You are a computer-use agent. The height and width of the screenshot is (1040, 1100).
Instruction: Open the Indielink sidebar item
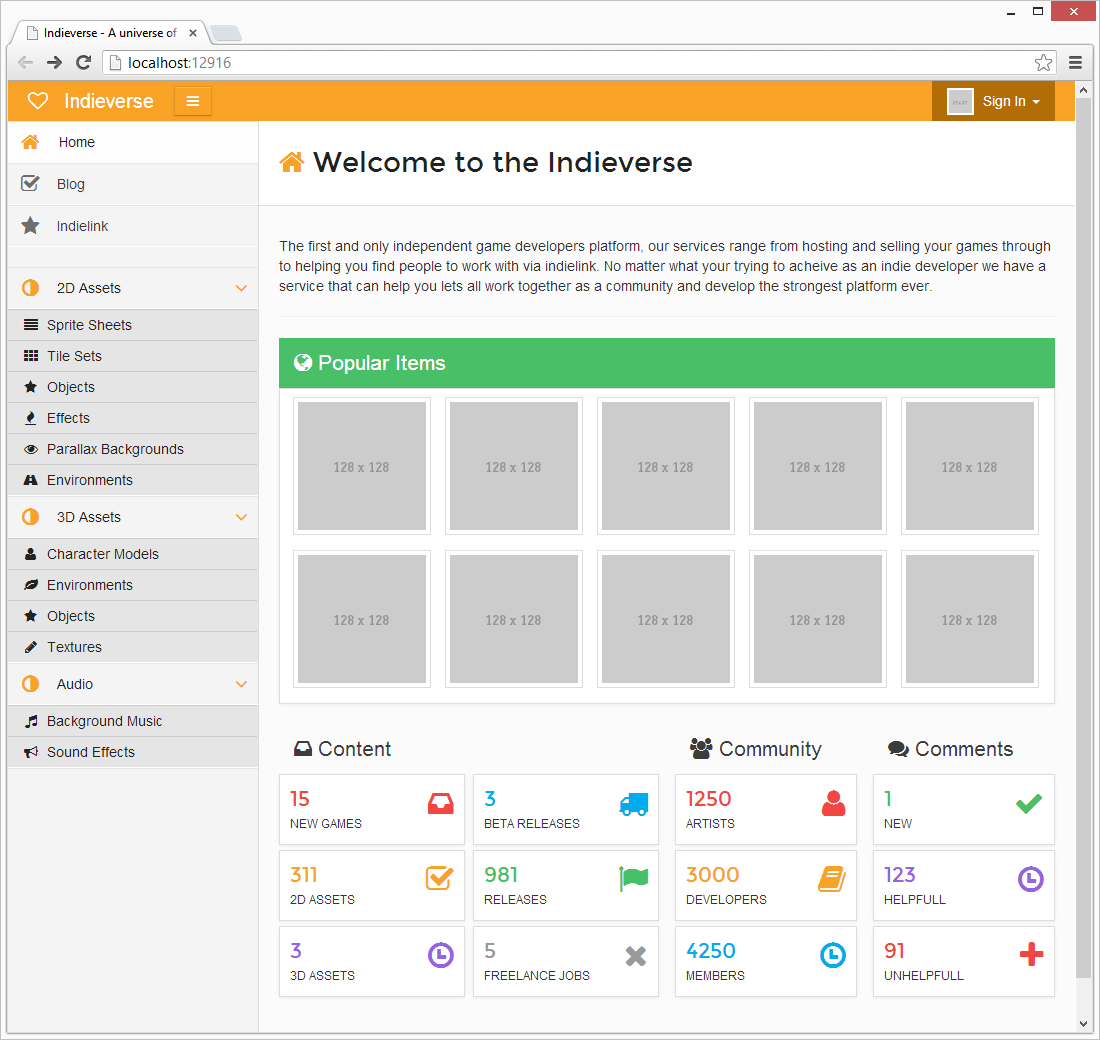(133, 226)
